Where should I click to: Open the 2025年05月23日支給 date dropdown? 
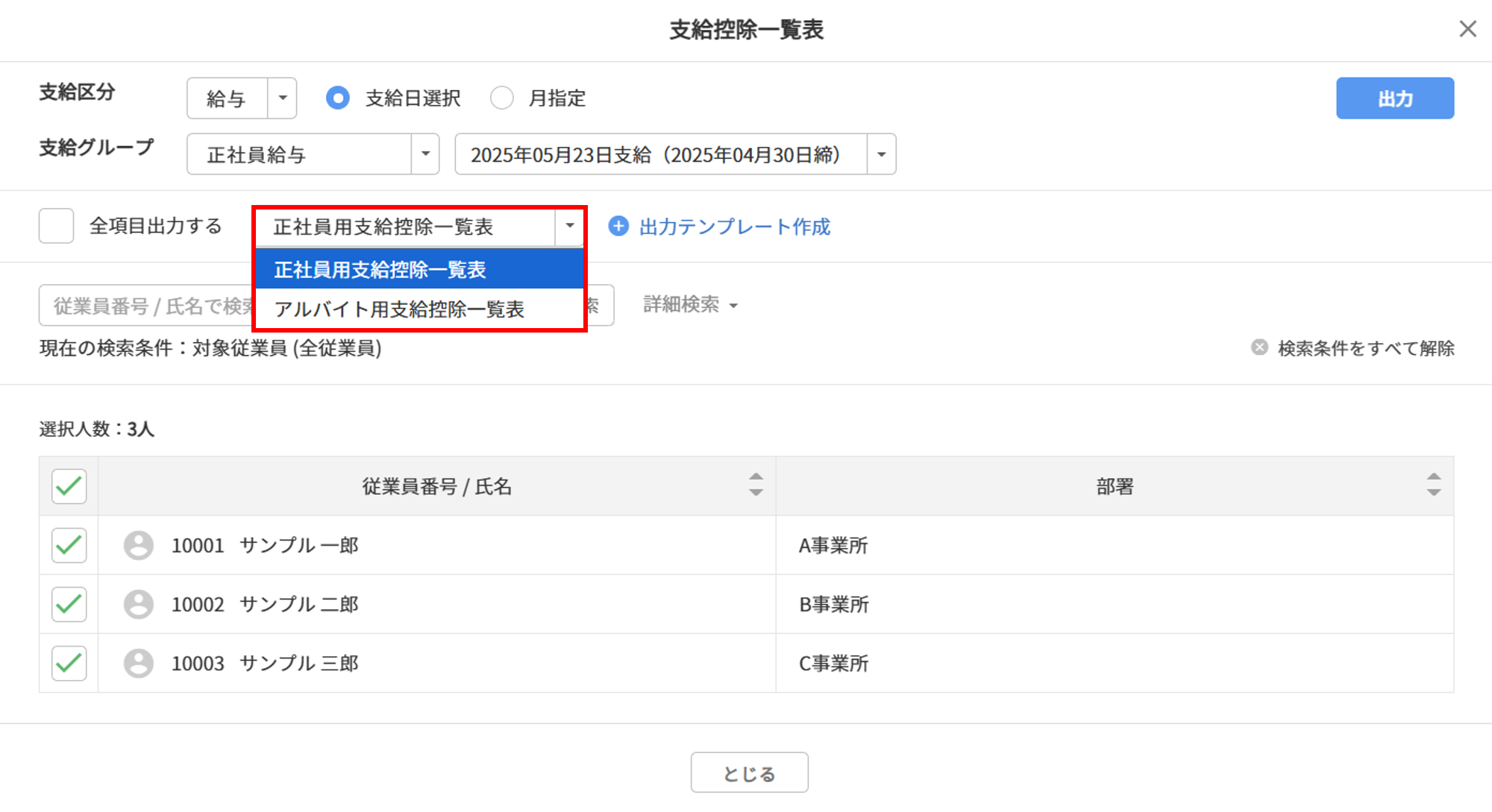pyautogui.click(x=675, y=154)
